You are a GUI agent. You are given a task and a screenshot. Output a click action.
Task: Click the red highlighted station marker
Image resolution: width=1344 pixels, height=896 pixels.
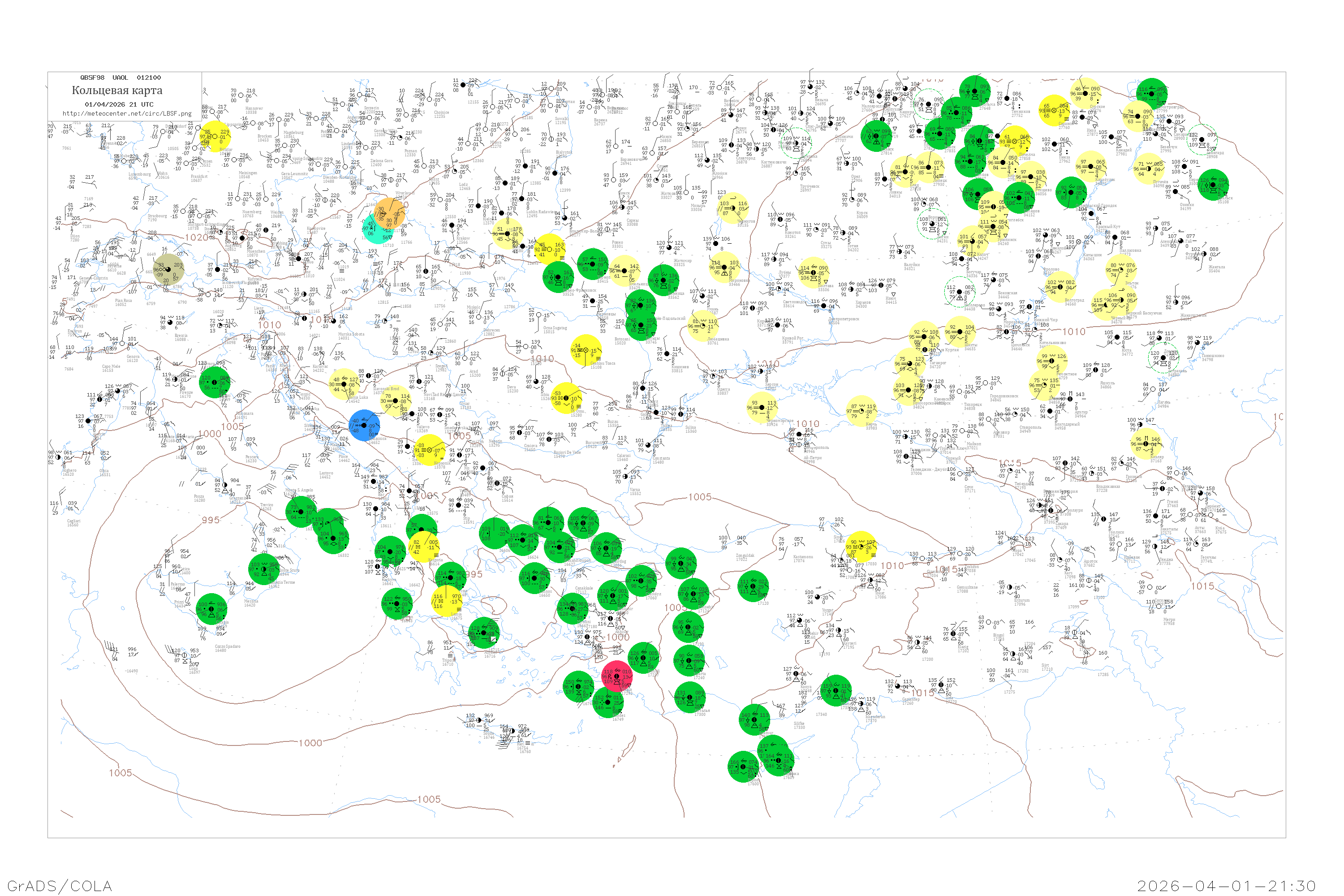tap(617, 676)
